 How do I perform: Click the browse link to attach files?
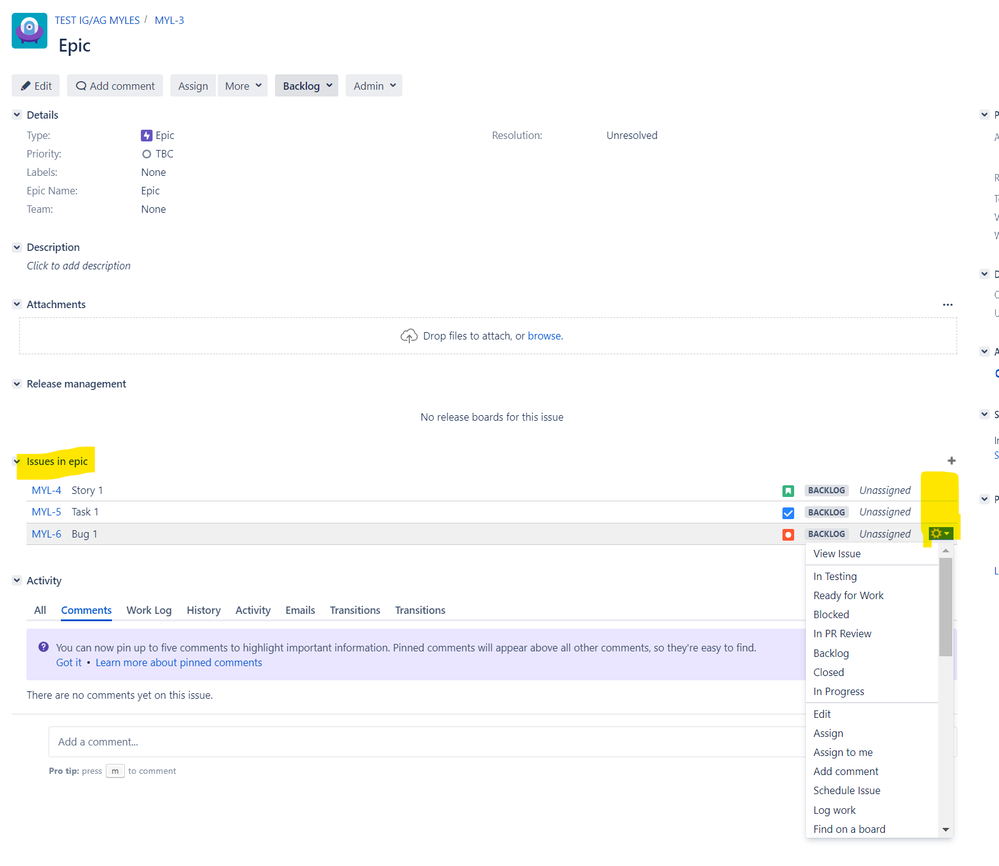(544, 335)
